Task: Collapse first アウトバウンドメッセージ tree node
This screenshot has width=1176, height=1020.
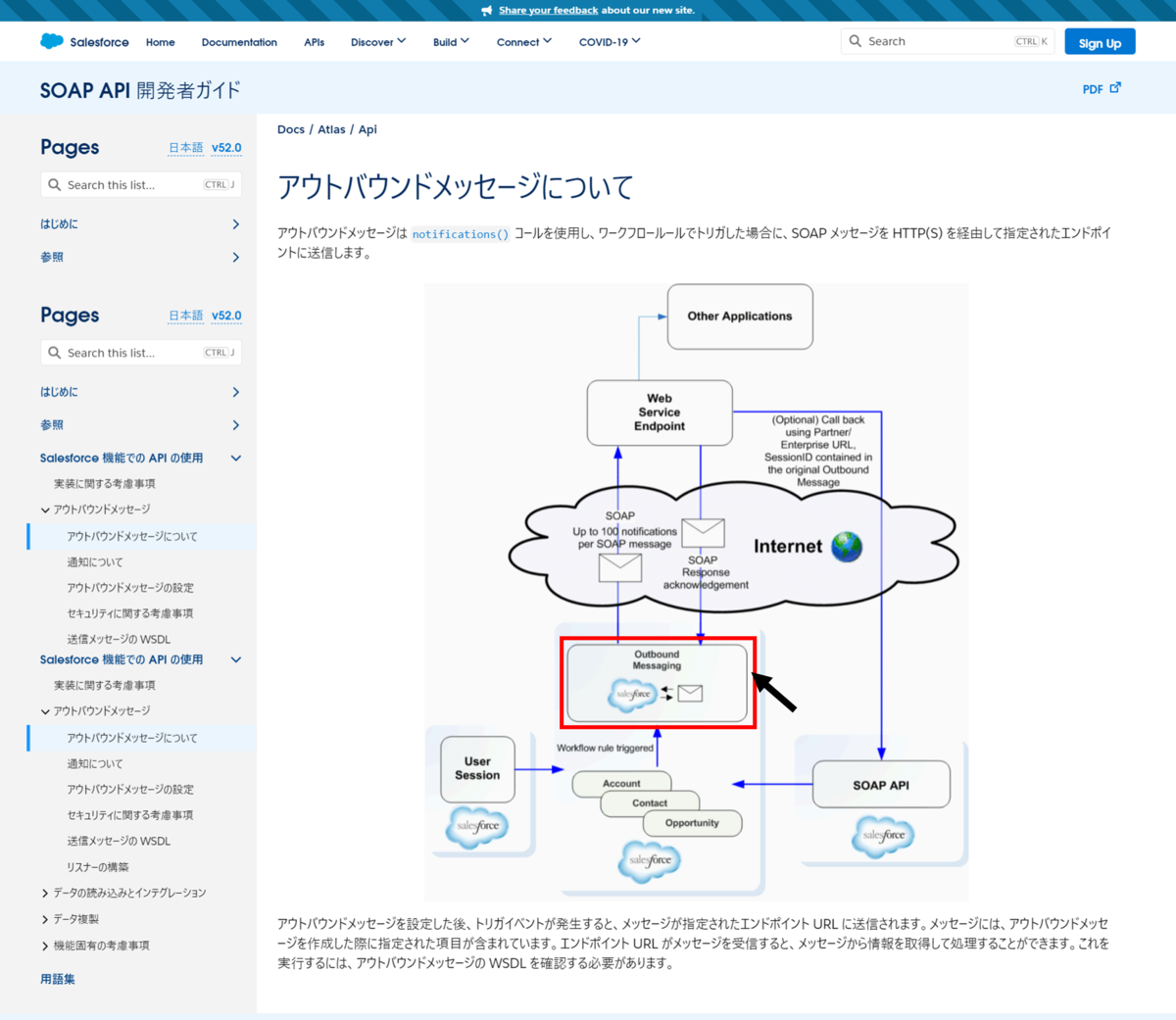Action: tap(45, 510)
